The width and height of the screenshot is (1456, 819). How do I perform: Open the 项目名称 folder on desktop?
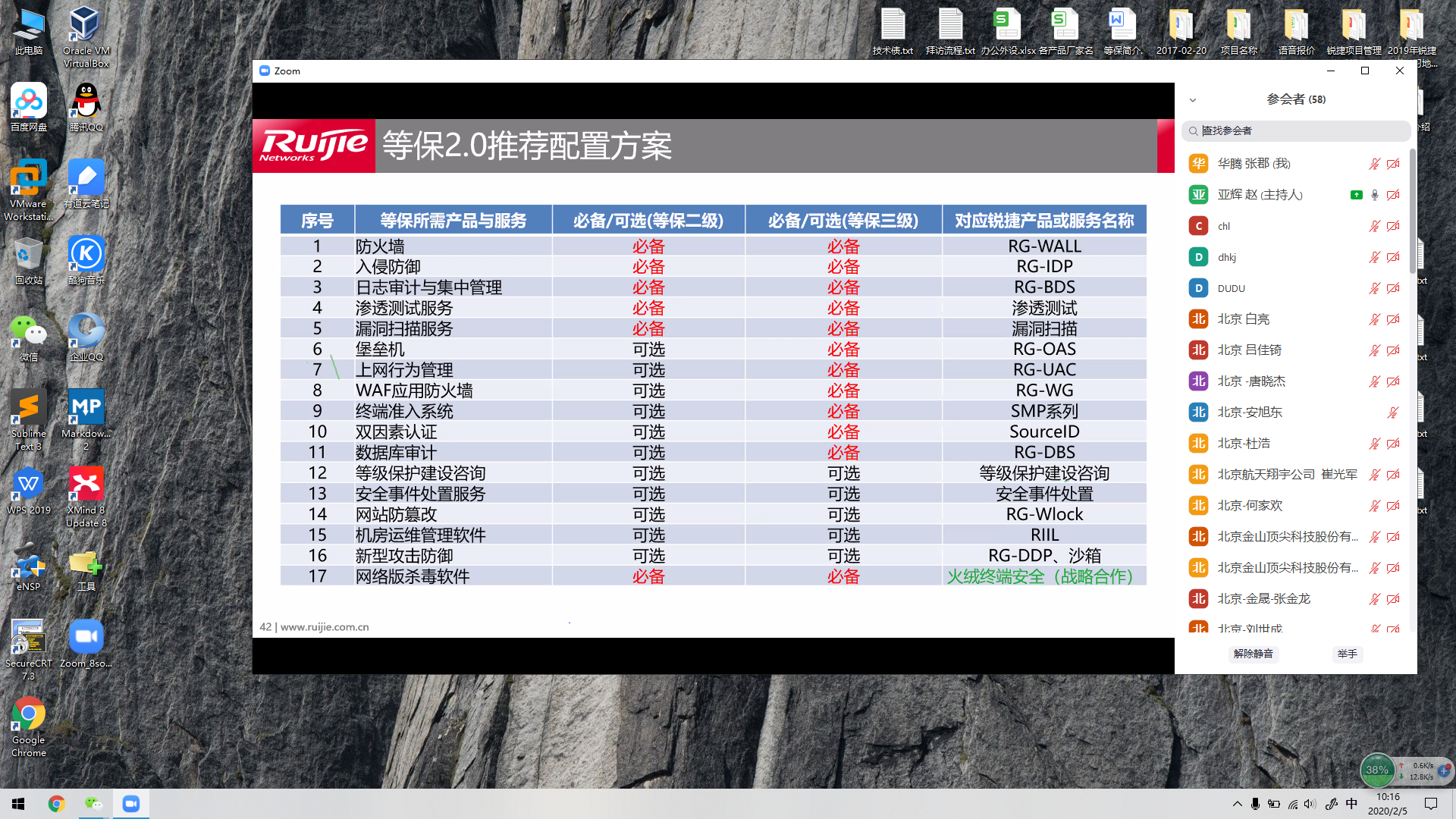[x=1238, y=32]
